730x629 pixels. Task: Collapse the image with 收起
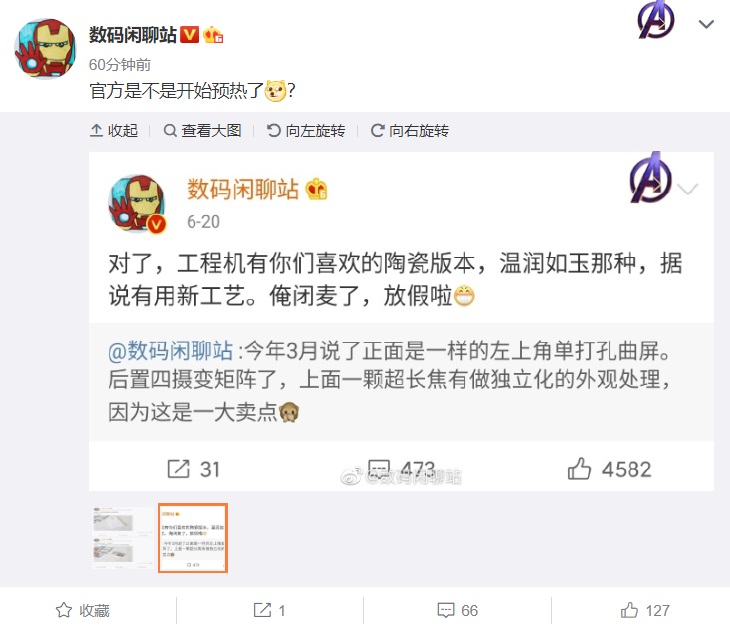pyautogui.click(x=114, y=131)
